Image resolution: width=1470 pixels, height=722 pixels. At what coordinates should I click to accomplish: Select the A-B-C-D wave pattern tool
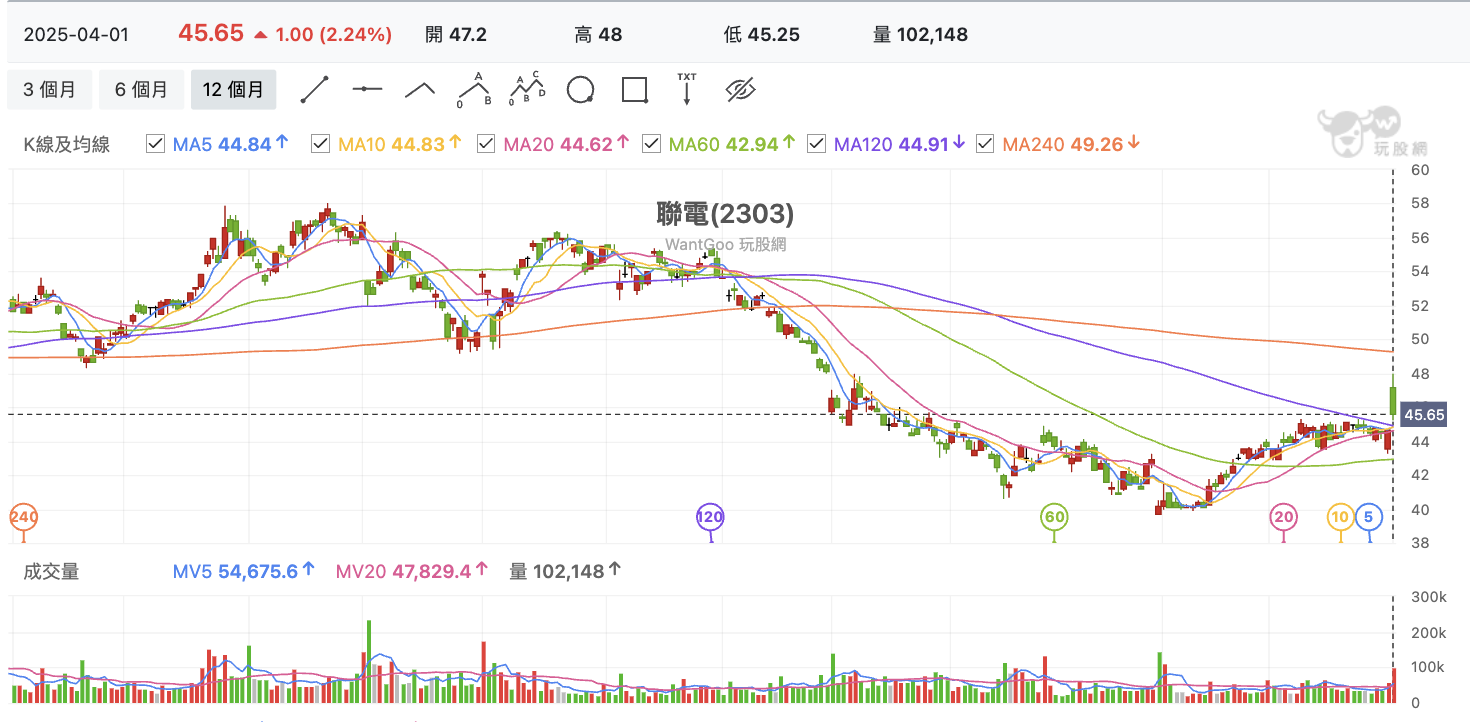point(527,90)
